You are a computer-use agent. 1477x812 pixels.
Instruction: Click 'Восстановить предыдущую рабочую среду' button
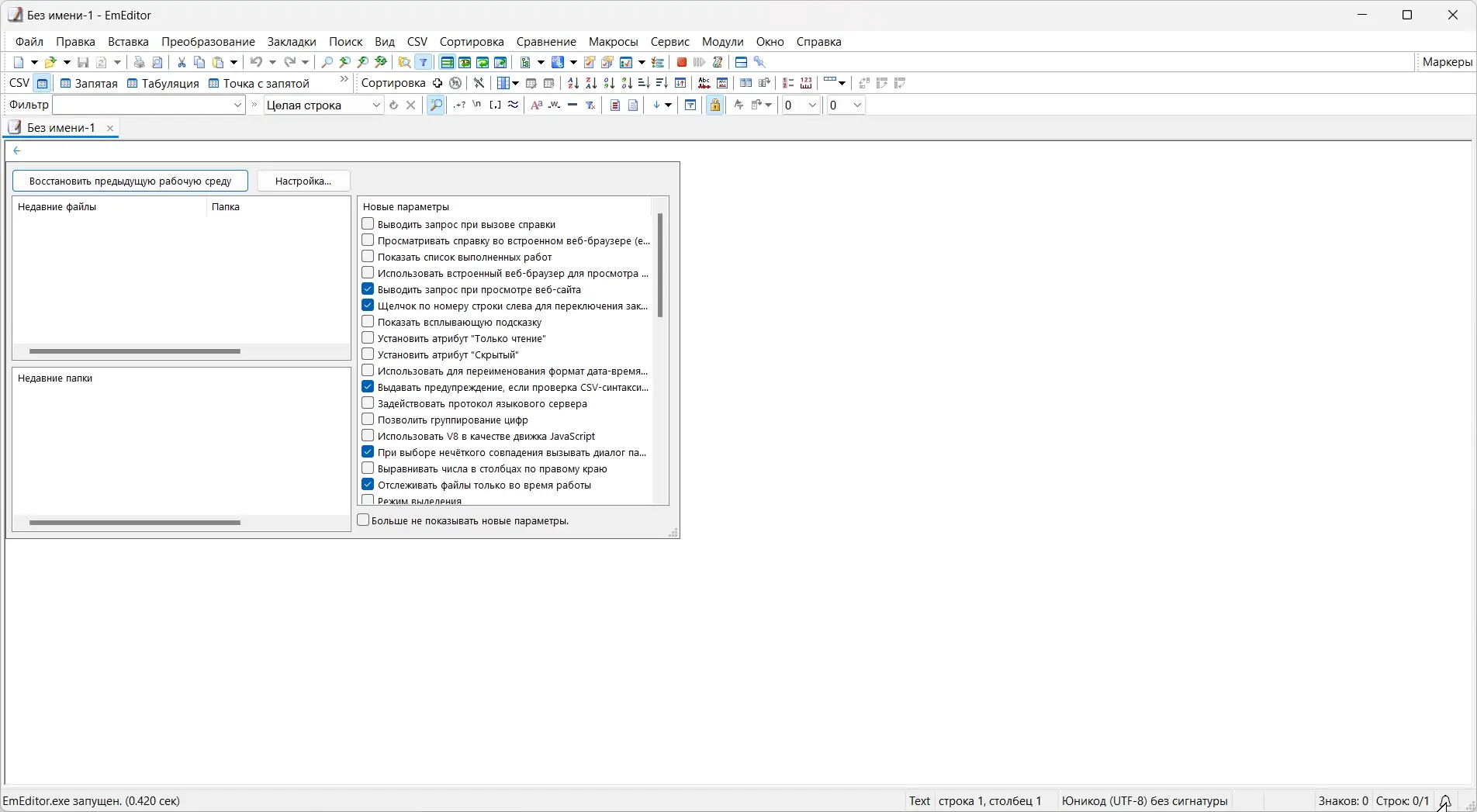130,181
